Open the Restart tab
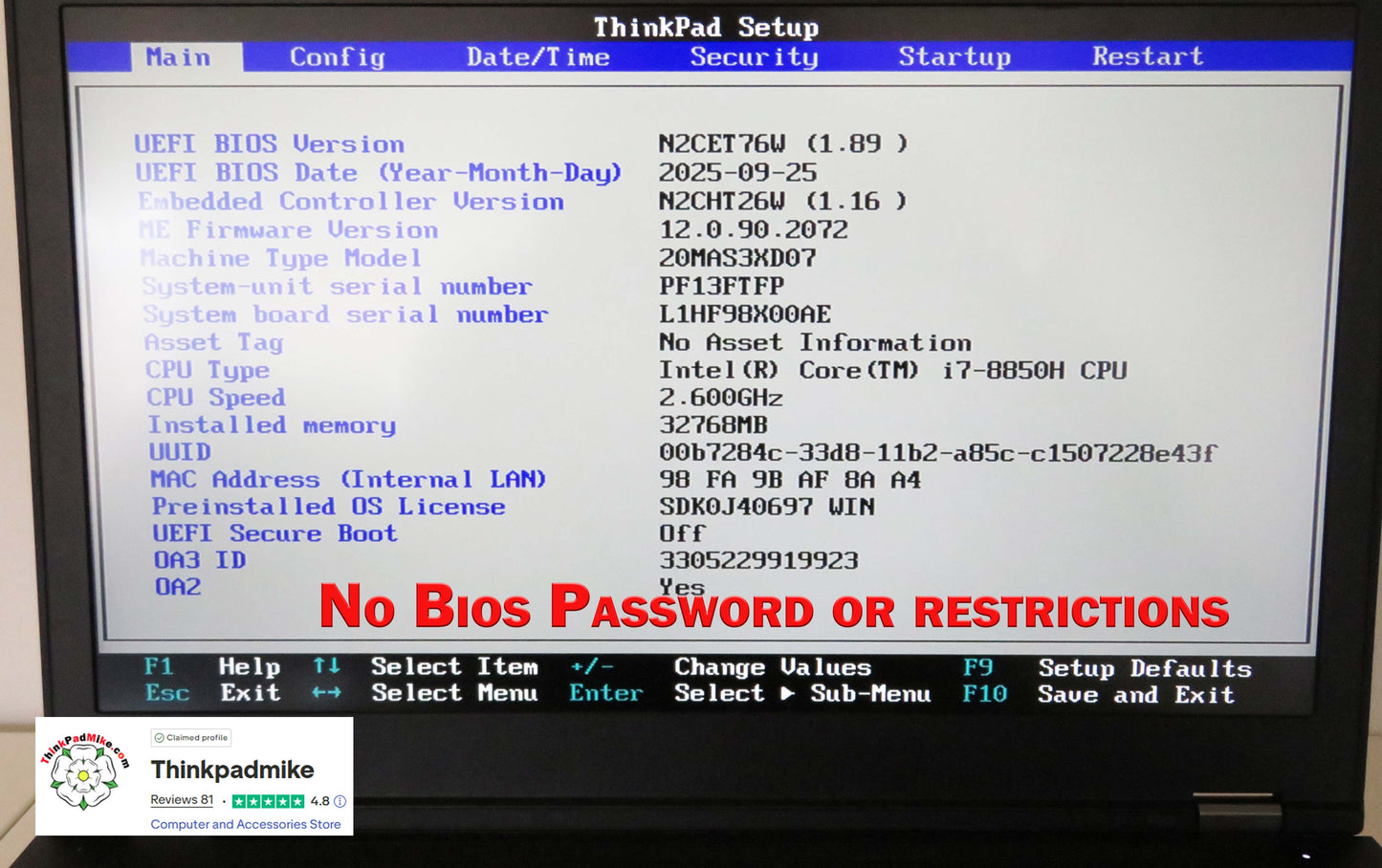 [x=1148, y=56]
